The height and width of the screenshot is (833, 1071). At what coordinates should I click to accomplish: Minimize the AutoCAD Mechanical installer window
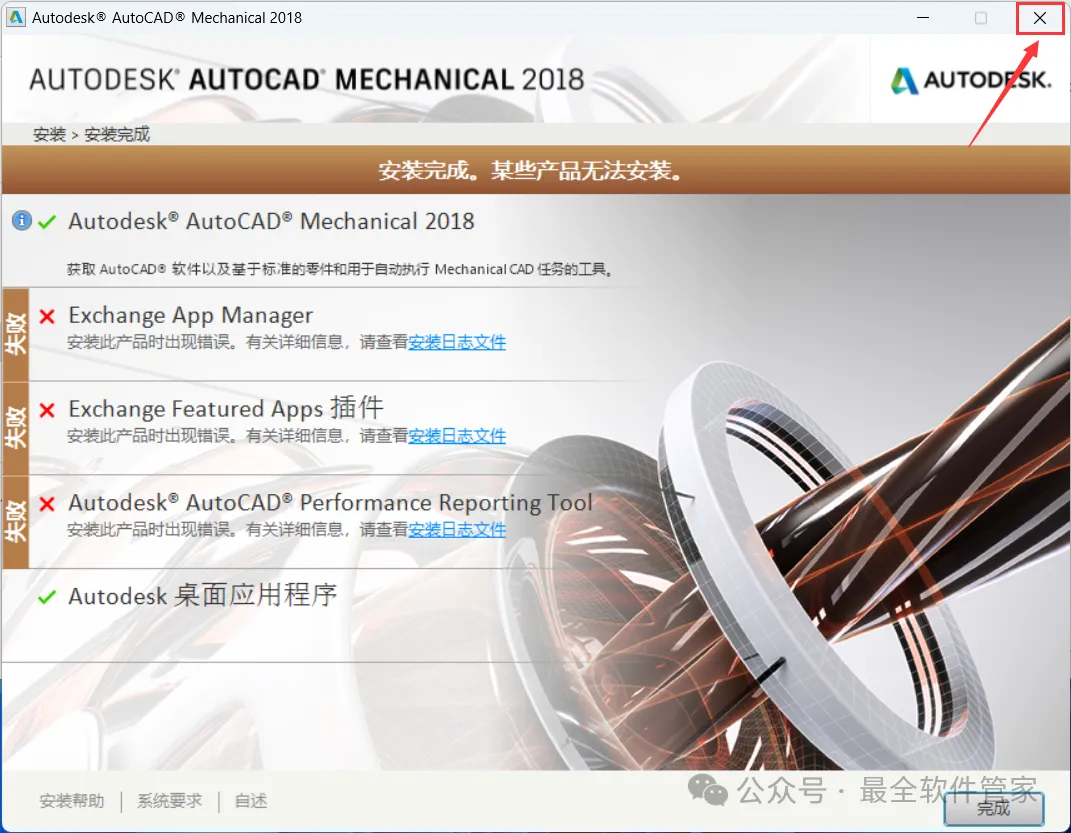pos(923,18)
